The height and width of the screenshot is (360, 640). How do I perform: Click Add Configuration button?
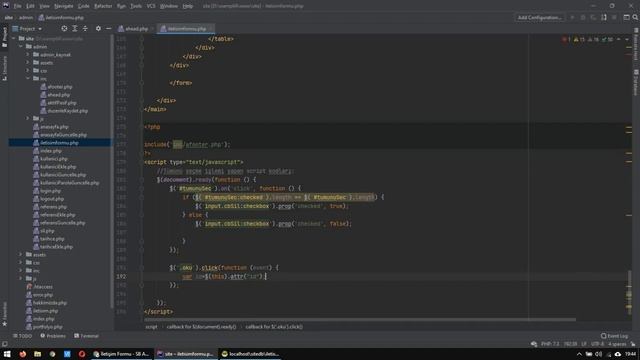[540, 18]
